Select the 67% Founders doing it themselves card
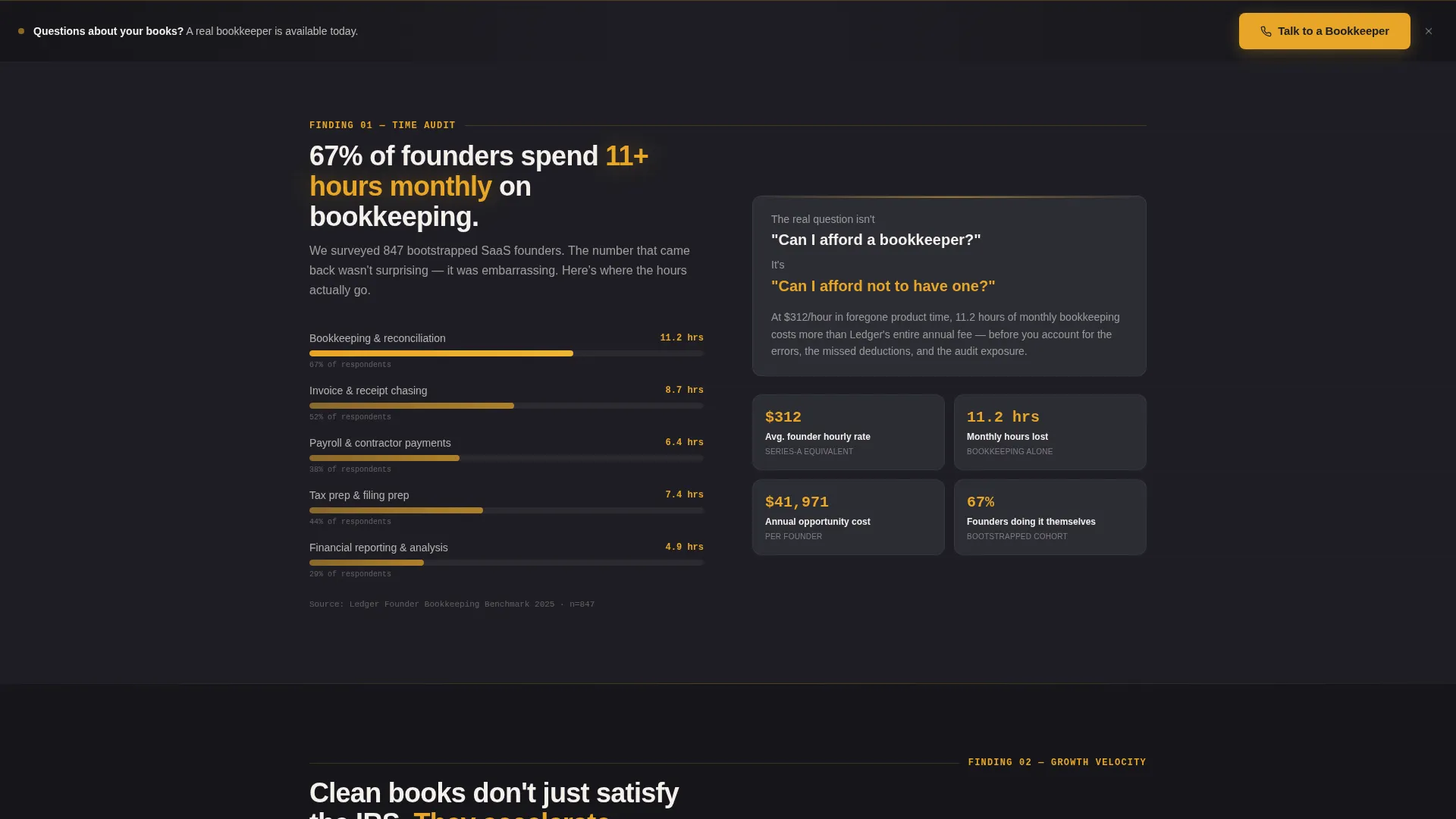The image size is (1456, 819). click(1050, 517)
